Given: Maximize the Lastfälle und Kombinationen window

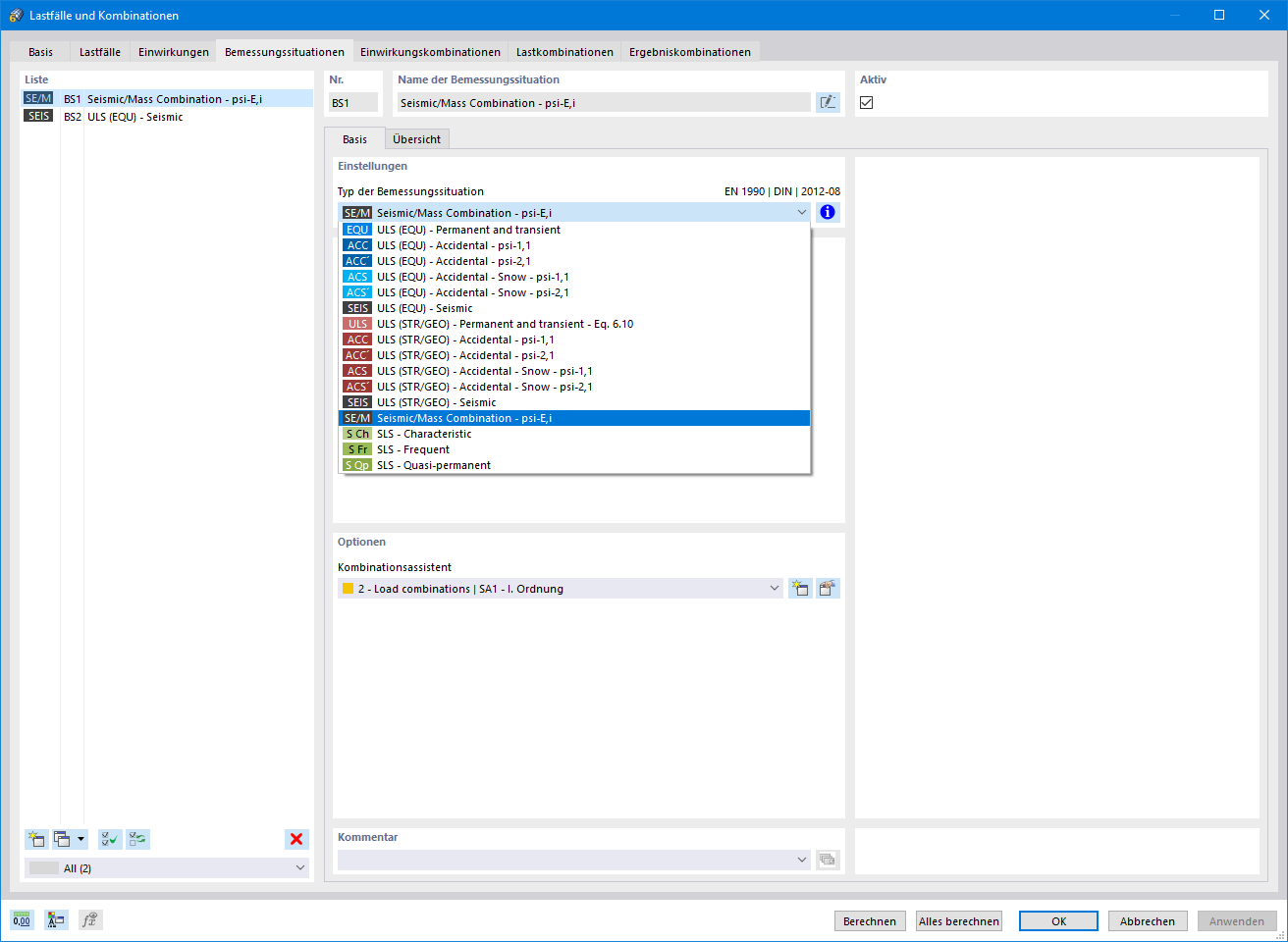Looking at the screenshot, I should (1219, 15).
